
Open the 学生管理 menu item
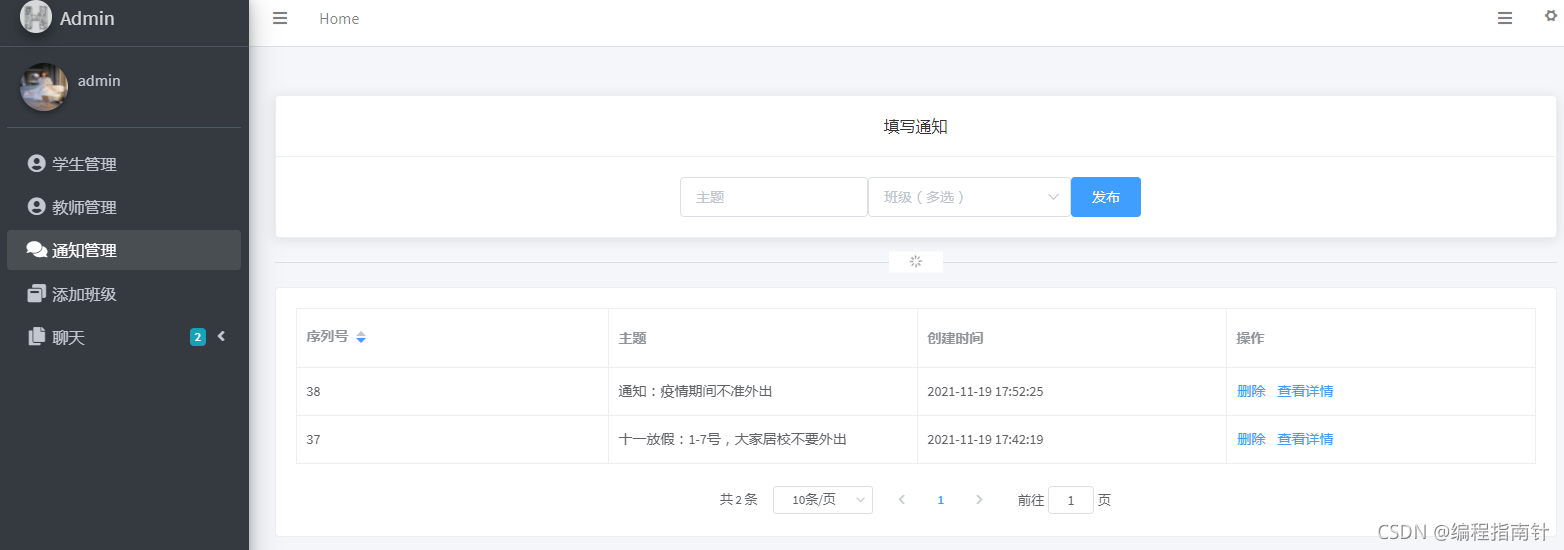point(124,164)
